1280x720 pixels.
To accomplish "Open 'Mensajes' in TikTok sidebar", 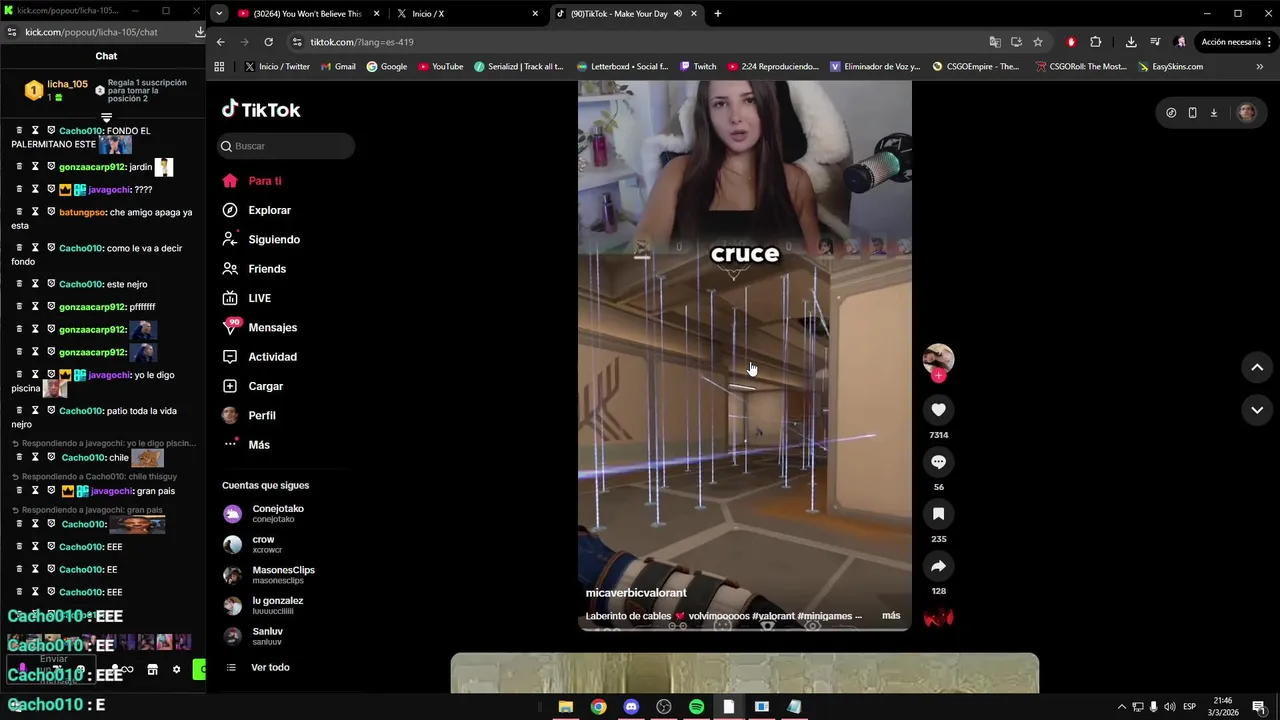I will [x=272, y=327].
